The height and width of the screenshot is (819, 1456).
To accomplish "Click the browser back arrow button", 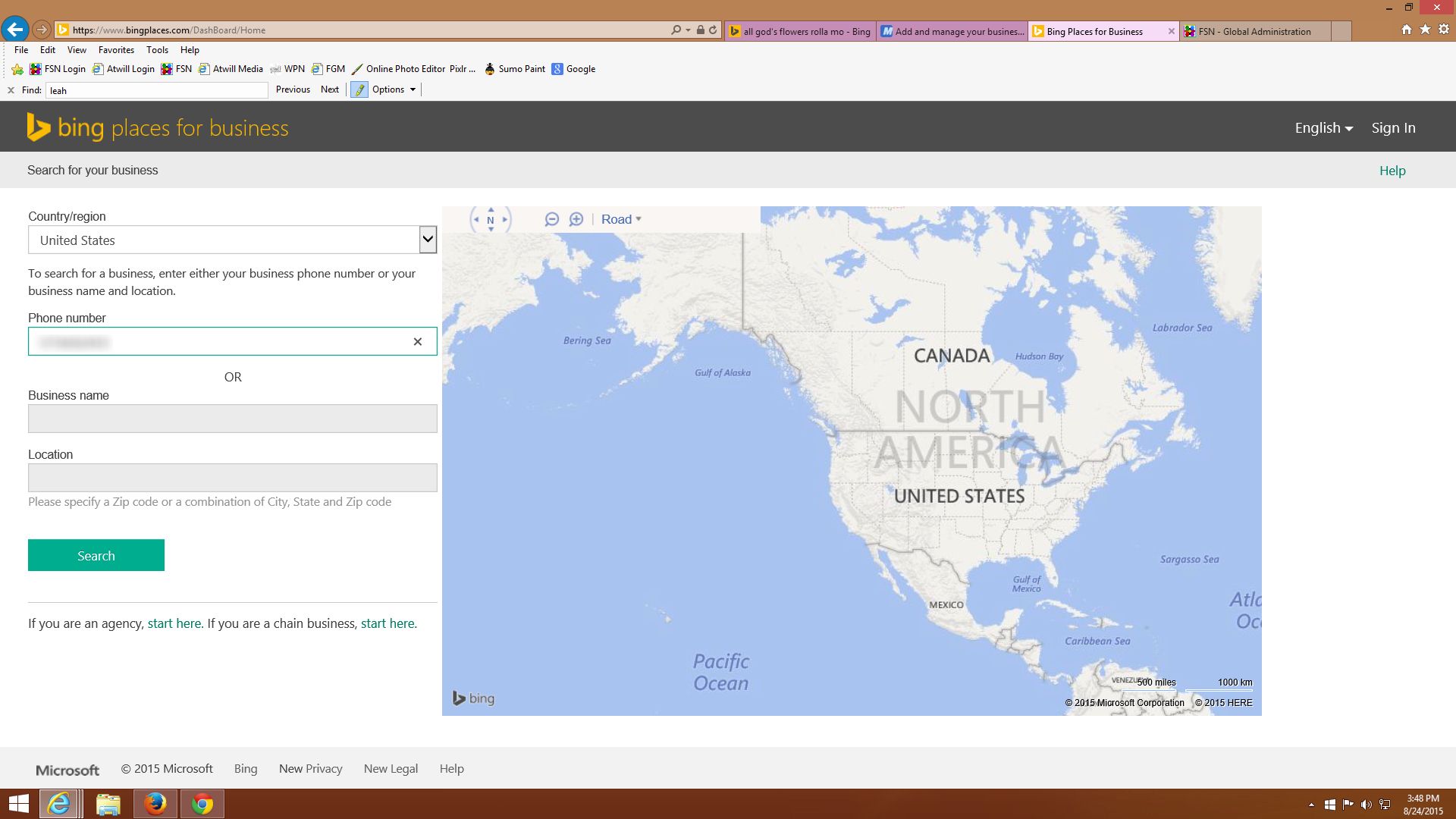I will pyautogui.click(x=14, y=30).
